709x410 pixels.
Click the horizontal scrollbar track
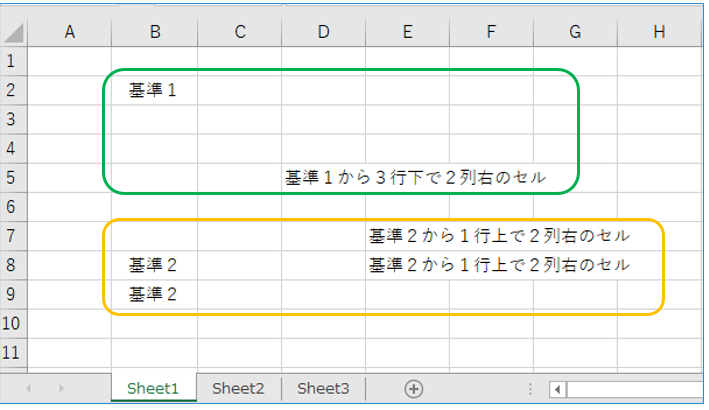point(634,389)
